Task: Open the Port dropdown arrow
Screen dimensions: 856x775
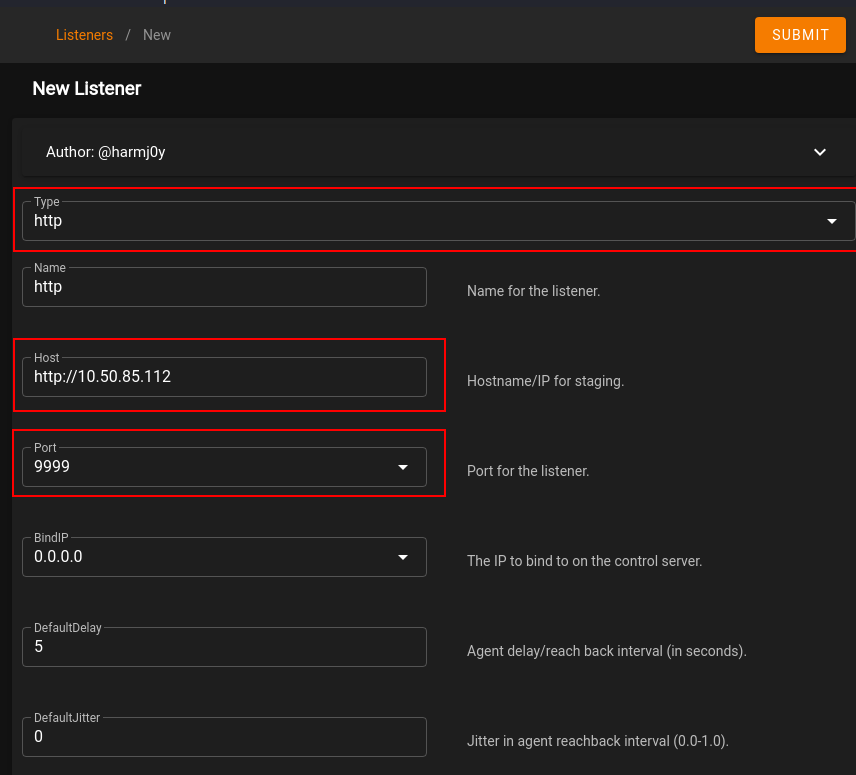Action: tap(403, 467)
